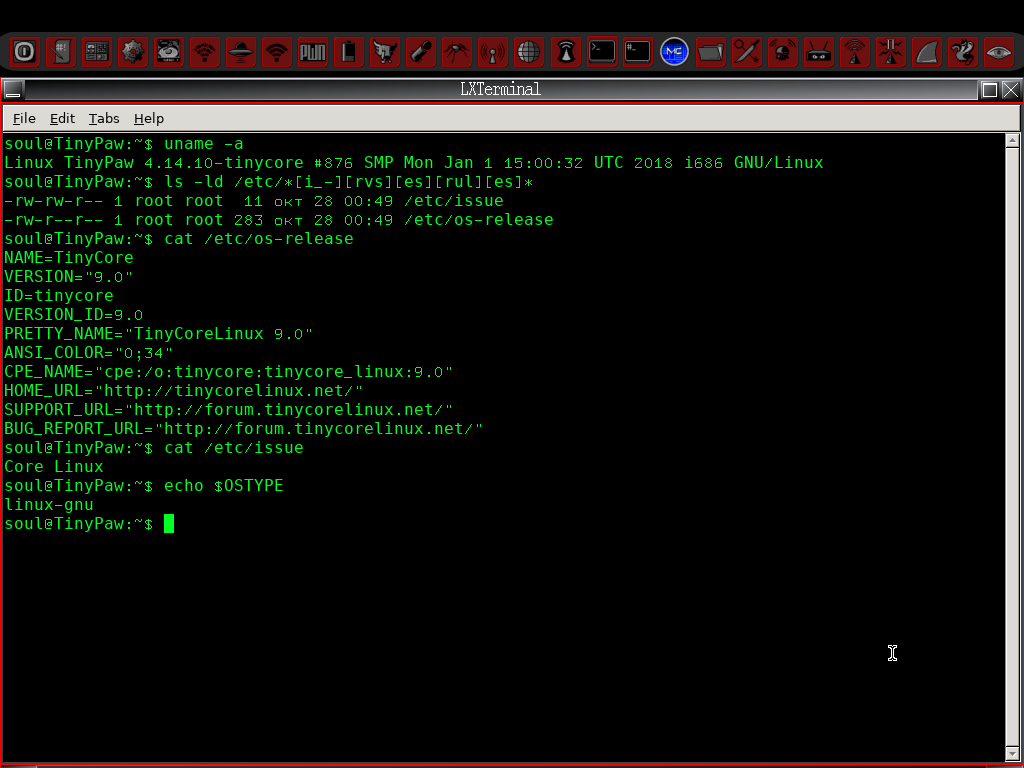The image size is (1024, 768).
Task: Click the solid Wi-Fi signal icon
Action: (x=277, y=52)
